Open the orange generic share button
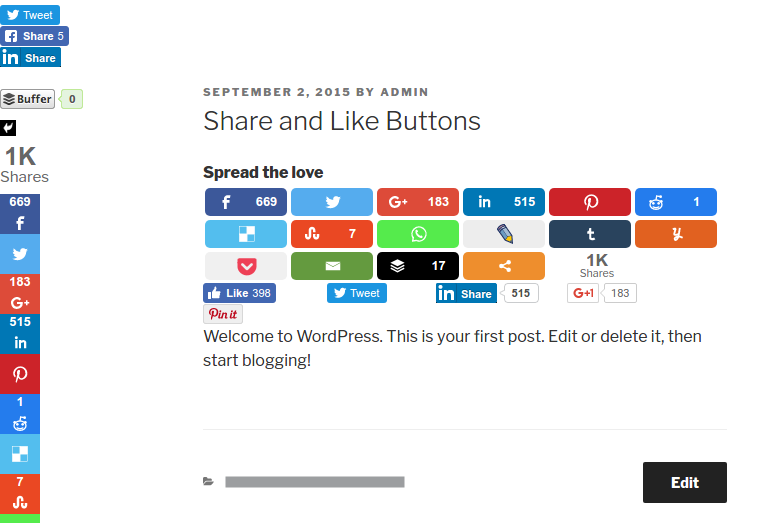 coord(504,266)
